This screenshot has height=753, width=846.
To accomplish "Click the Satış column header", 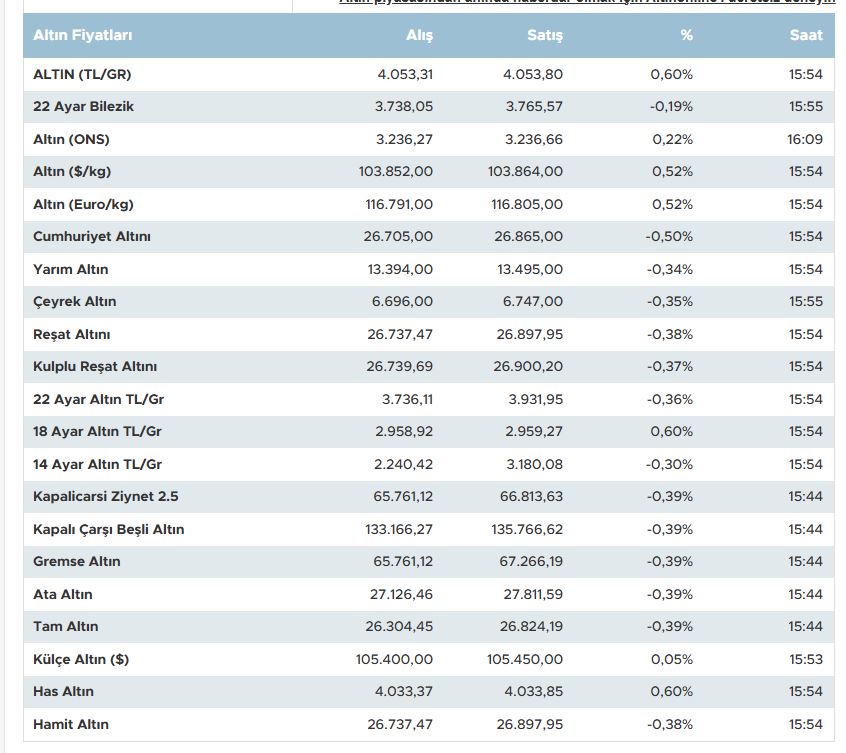I will (x=545, y=35).
